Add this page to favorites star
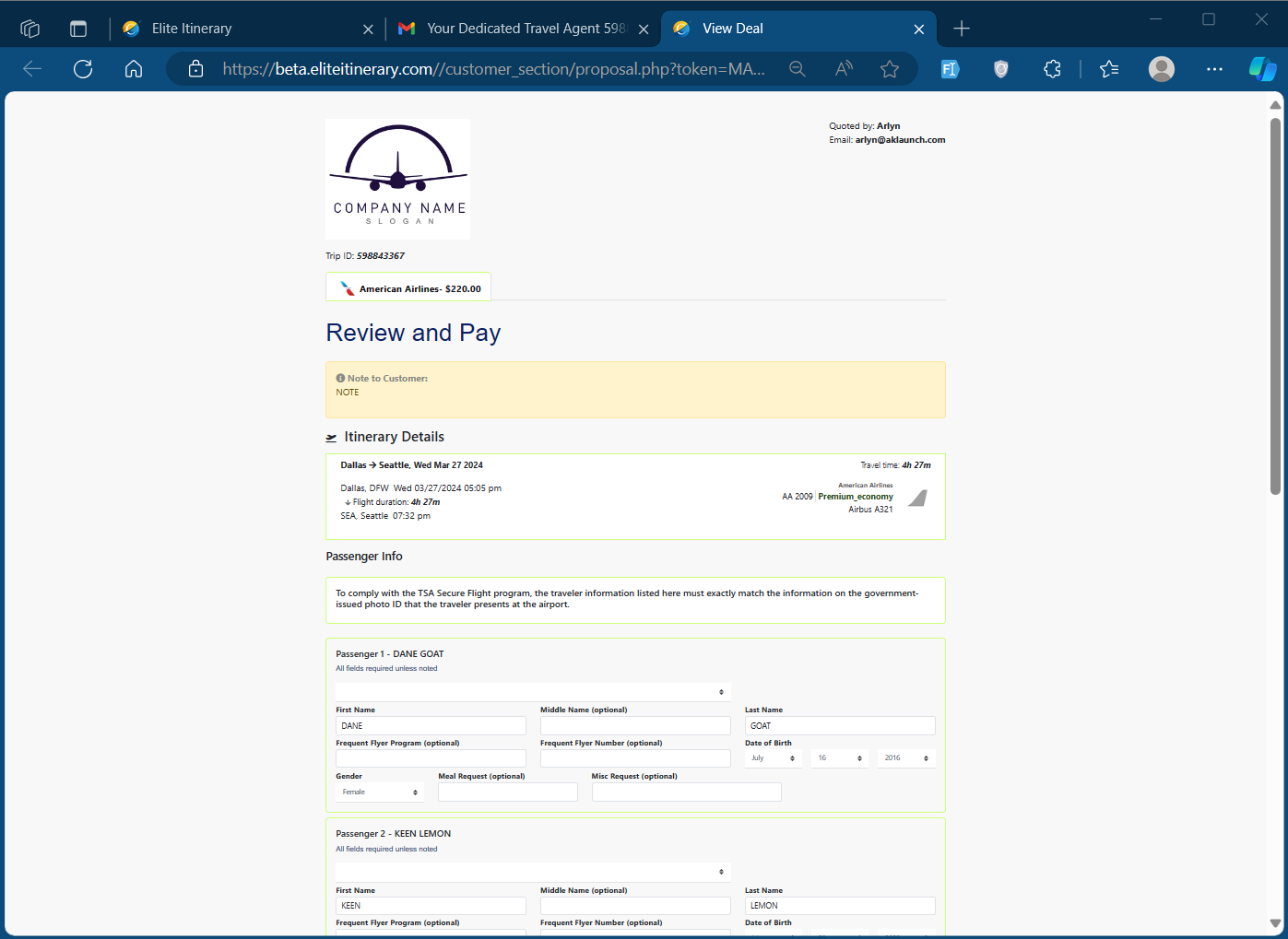Screen dimensions: 1288x939 (890, 69)
